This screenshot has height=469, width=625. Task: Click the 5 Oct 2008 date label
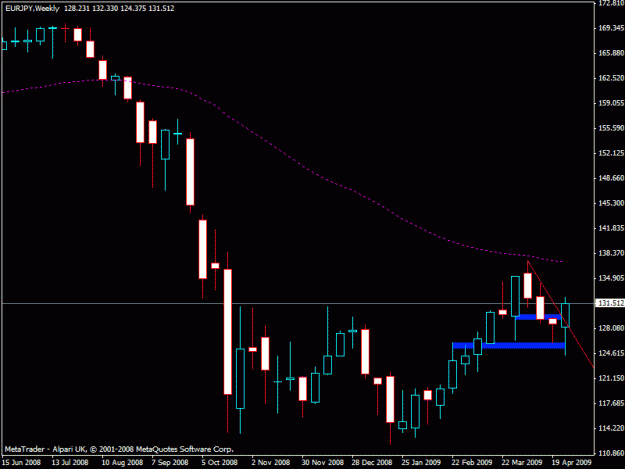click(219, 463)
